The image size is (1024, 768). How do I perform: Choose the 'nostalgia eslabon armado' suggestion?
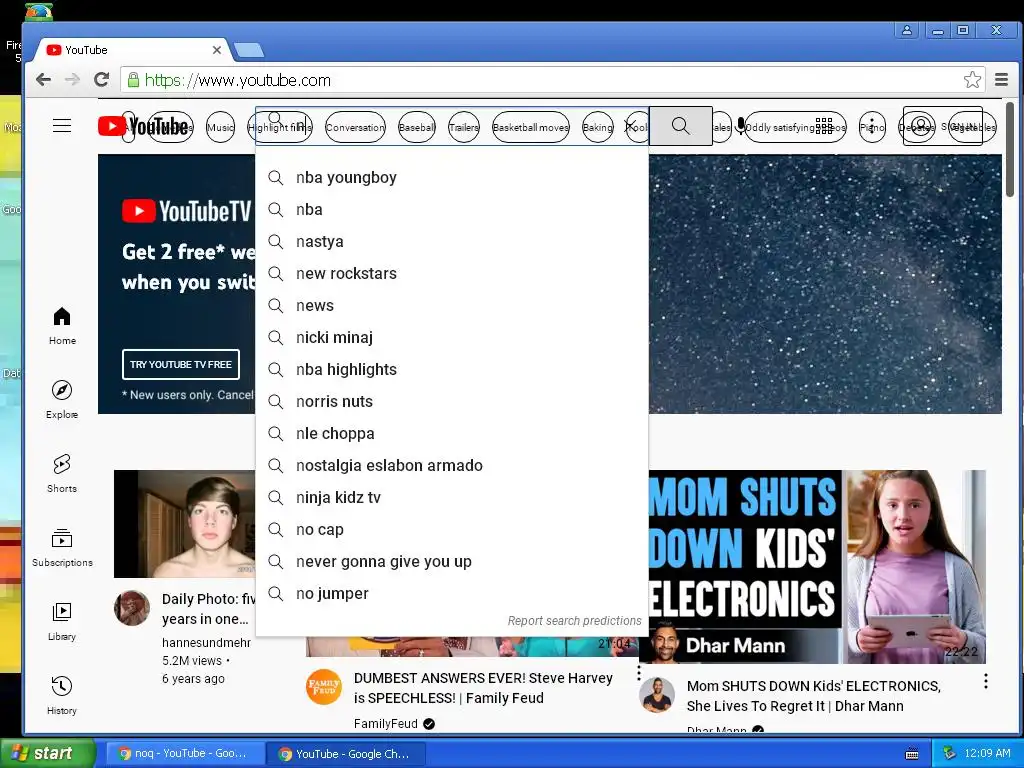(452, 466)
